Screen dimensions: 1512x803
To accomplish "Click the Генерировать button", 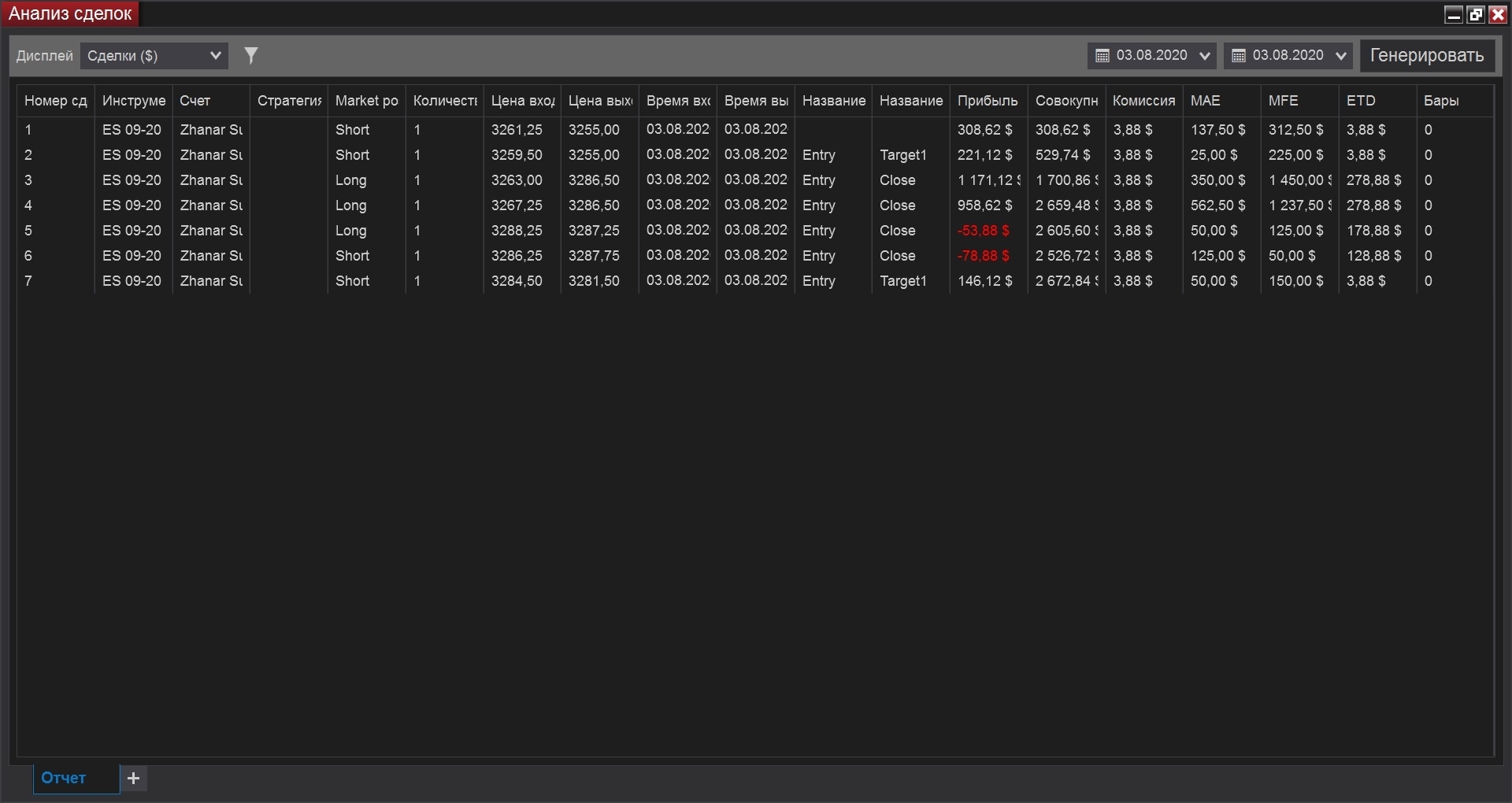I will click(1427, 56).
